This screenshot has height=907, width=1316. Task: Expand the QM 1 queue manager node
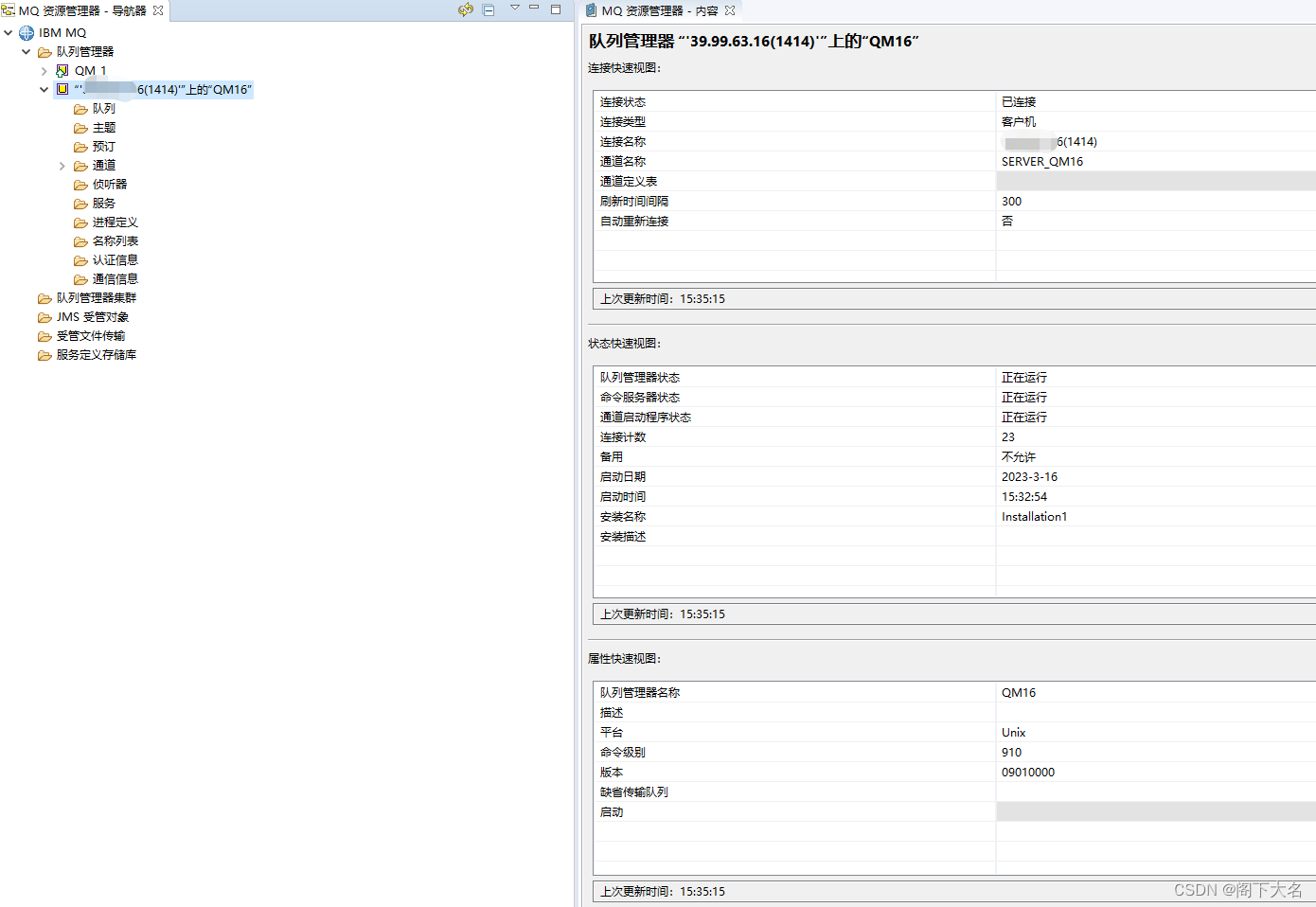click(44, 70)
